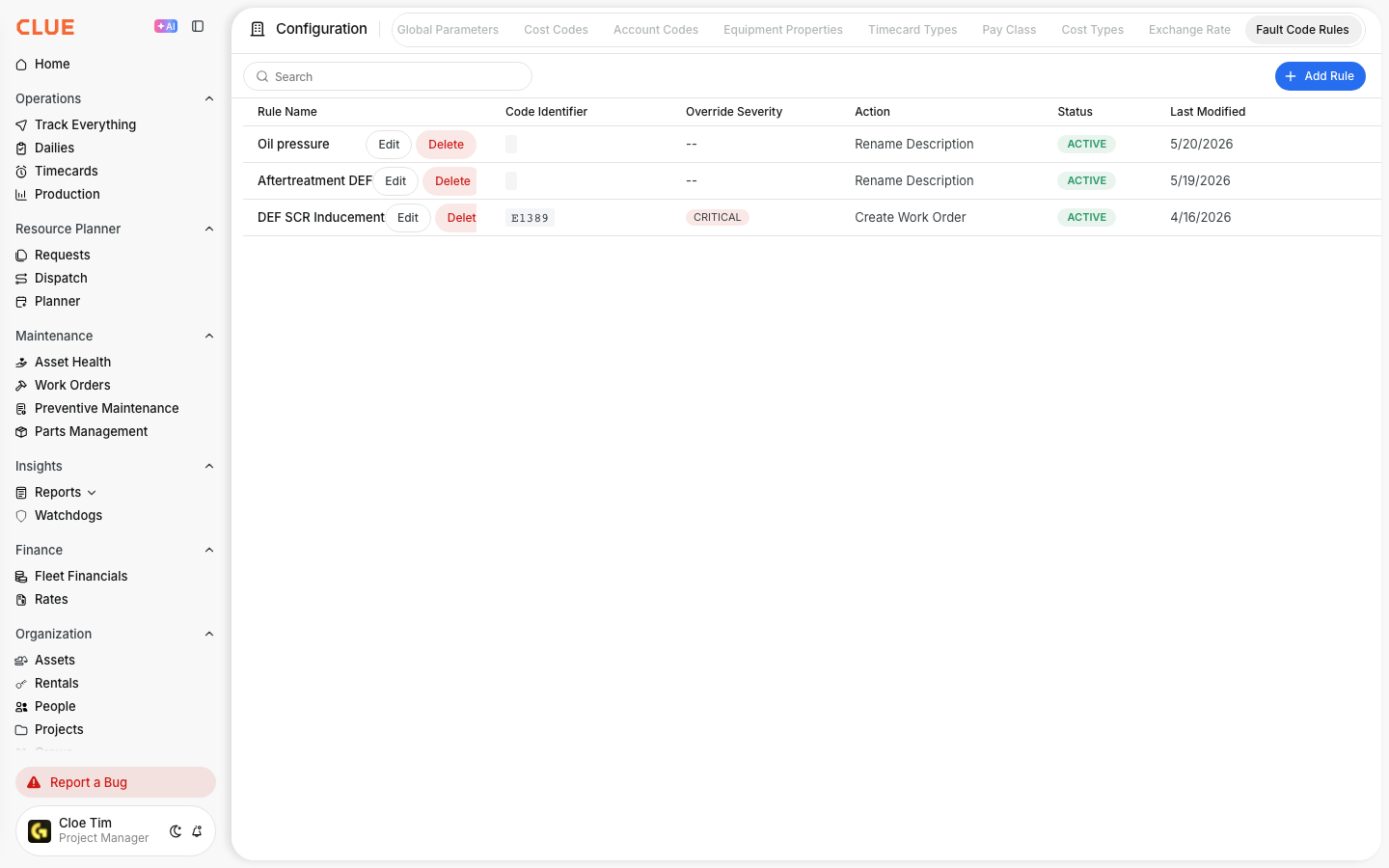The height and width of the screenshot is (868, 1389).
Task: Click the Configuration building icon
Action: pyautogui.click(x=258, y=29)
